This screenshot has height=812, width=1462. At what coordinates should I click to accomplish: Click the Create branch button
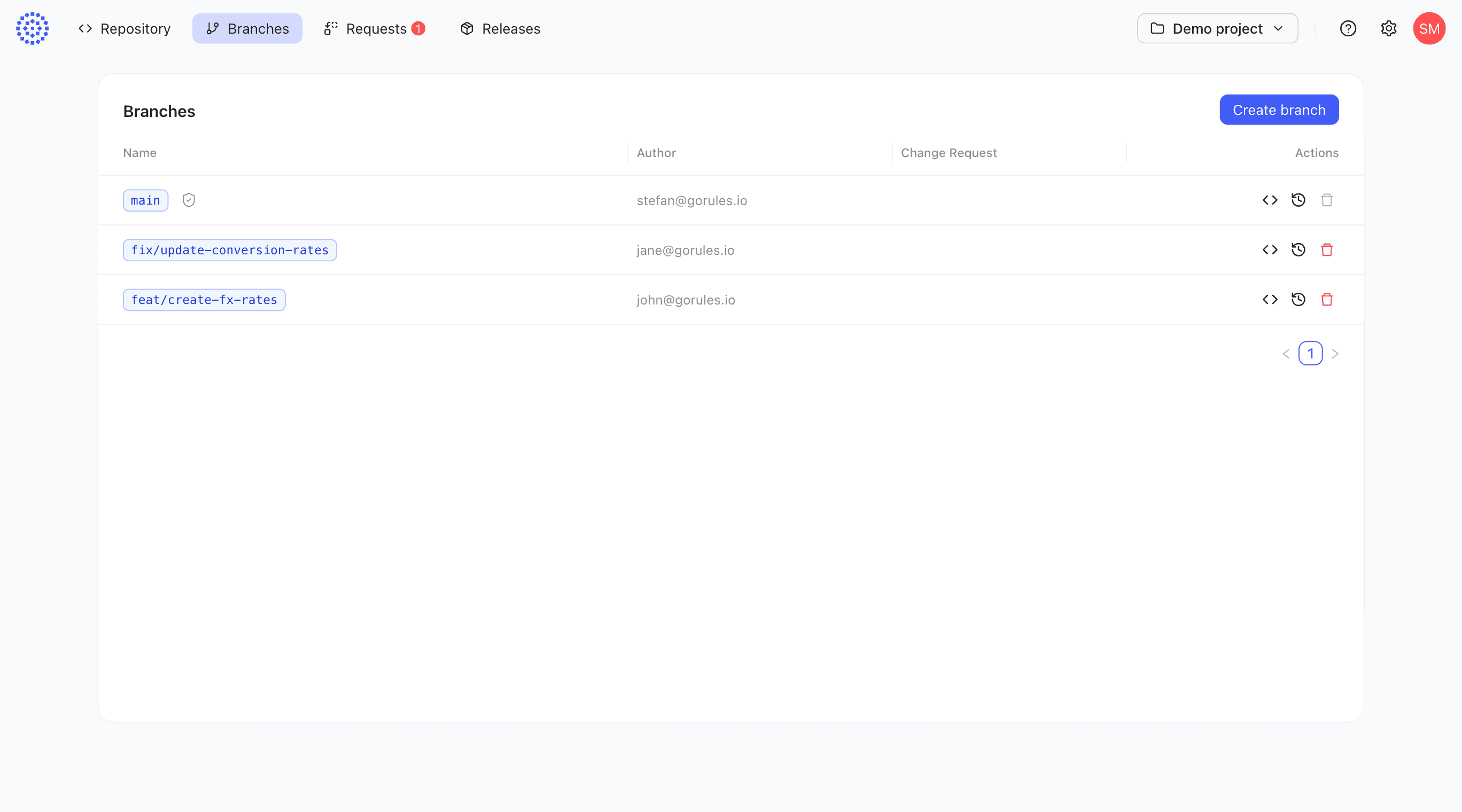1279,110
